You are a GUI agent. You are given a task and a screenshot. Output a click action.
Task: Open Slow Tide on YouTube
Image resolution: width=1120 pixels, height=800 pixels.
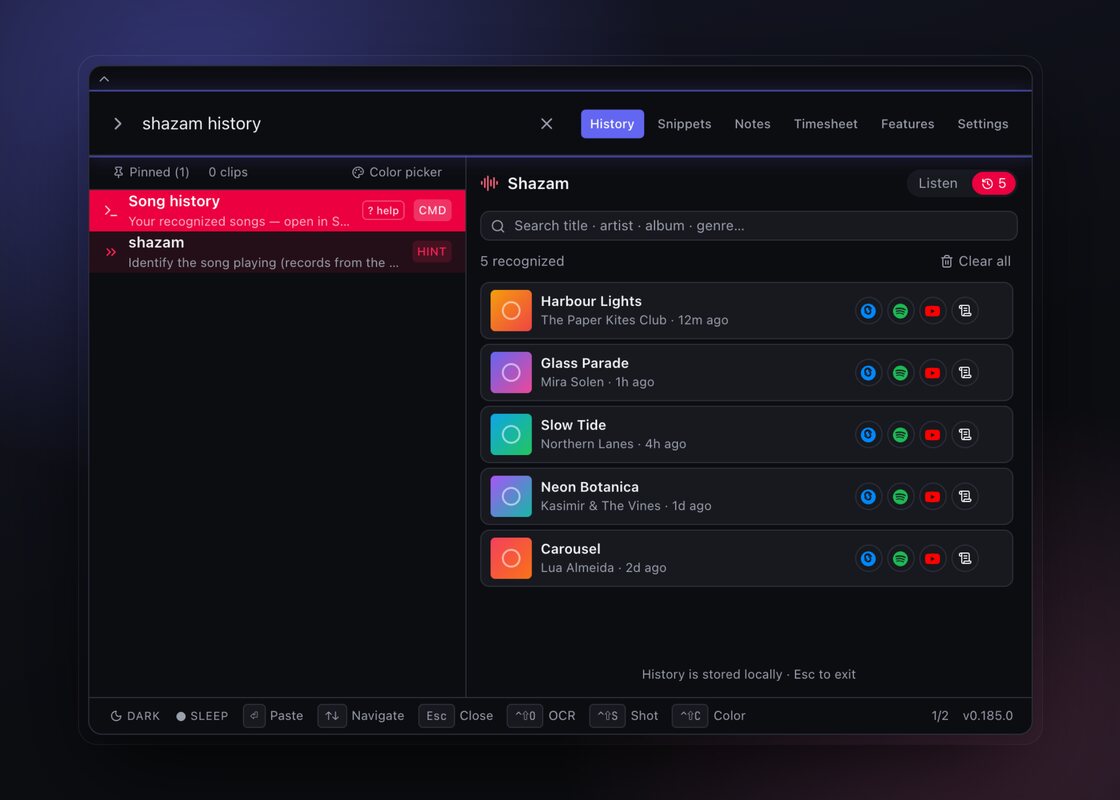(932, 434)
